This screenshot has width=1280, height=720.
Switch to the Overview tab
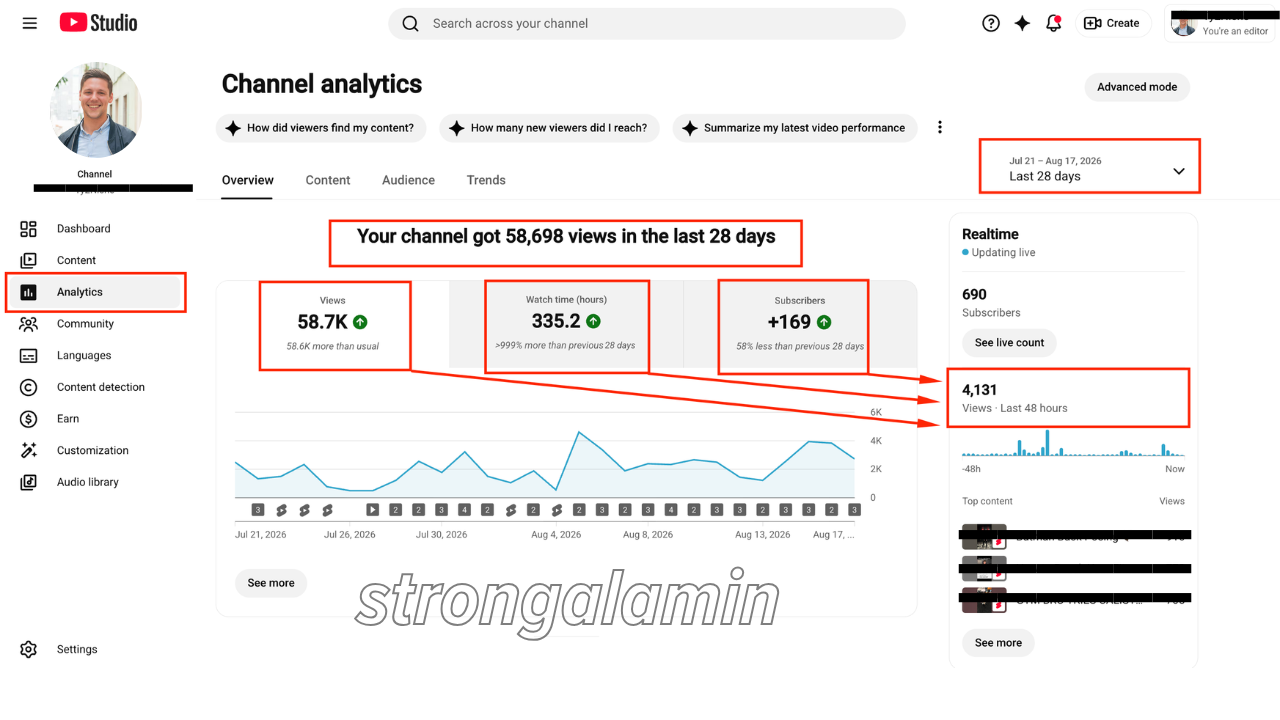(x=247, y=180)
